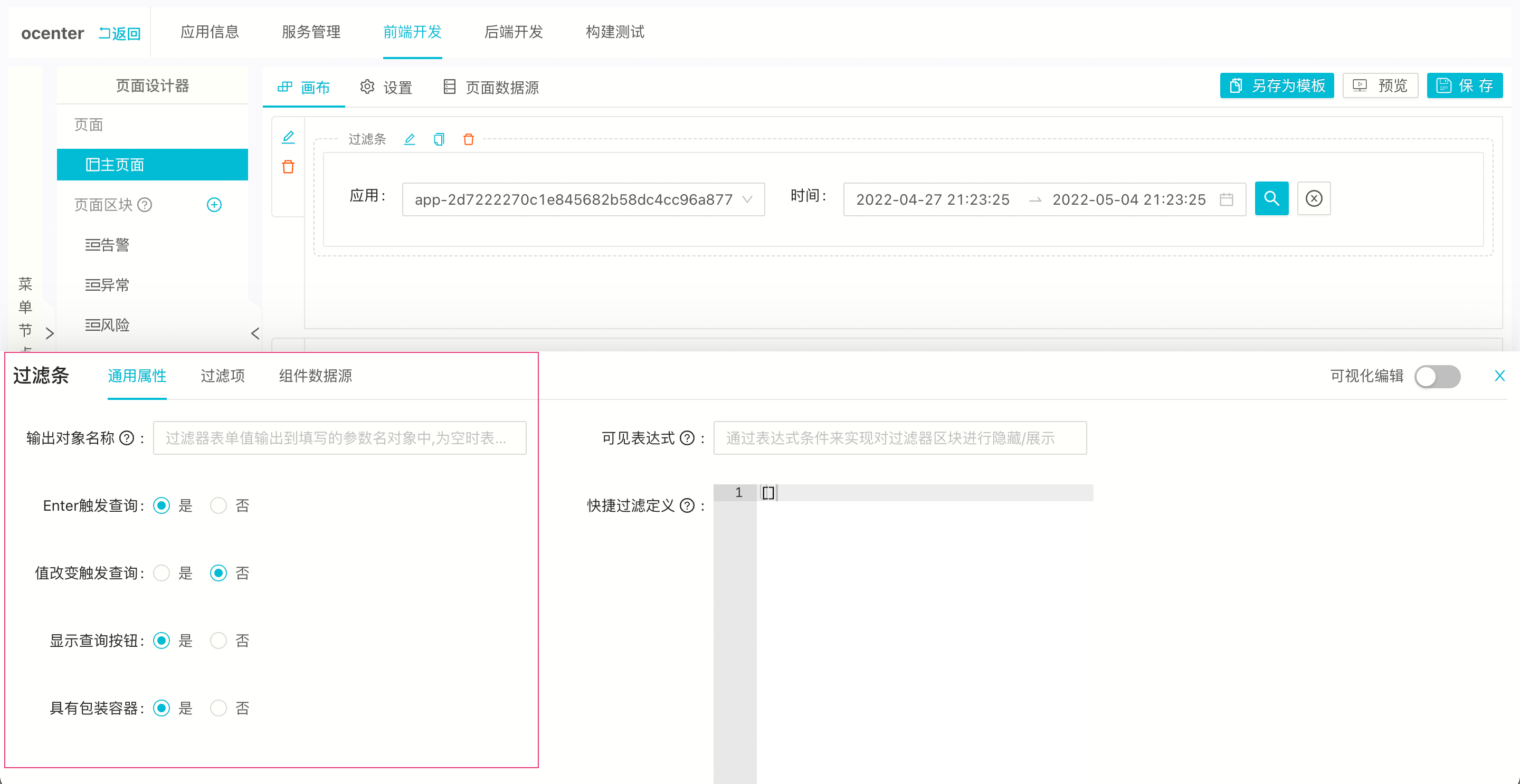
Task: Click the 保存 button
Action: click(1465, 86)
